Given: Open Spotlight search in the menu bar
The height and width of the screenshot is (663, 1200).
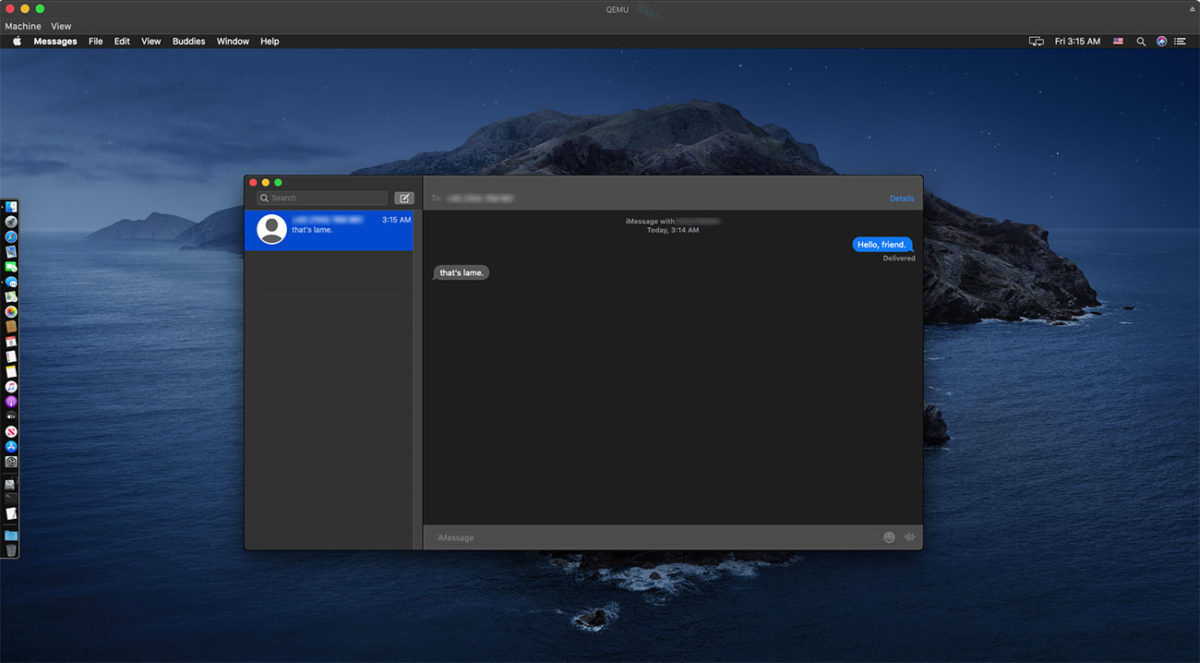Looking at the screenshot, I should (1141, 42).
